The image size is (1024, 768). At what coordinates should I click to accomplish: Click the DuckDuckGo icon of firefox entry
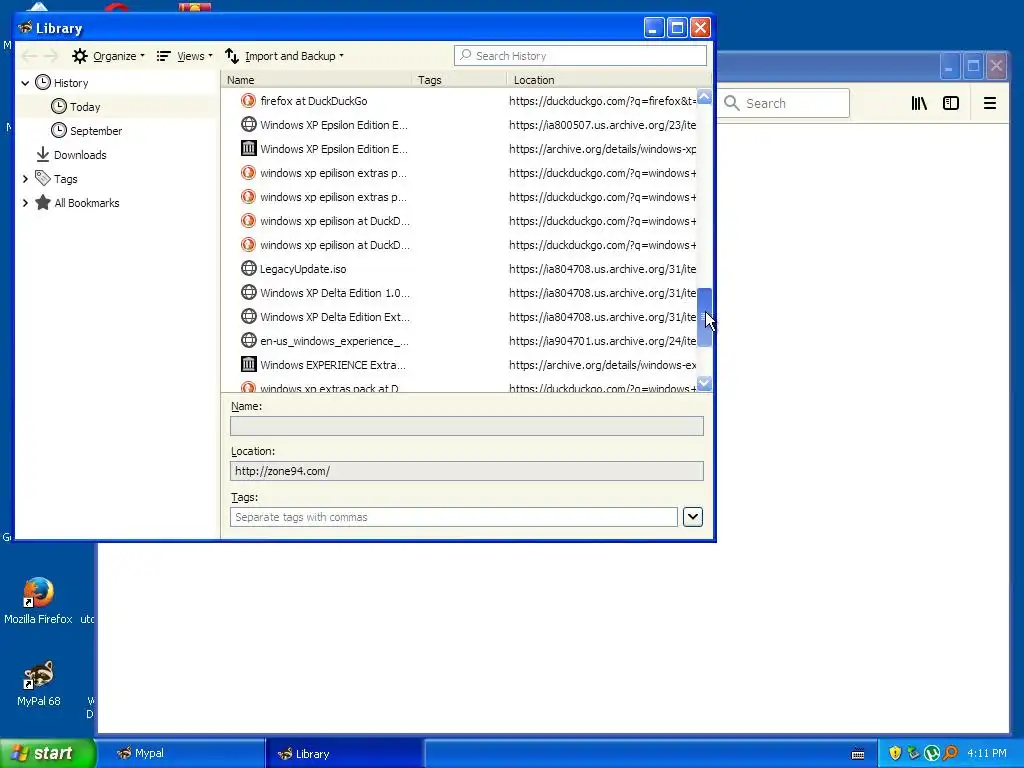point(248,101)
